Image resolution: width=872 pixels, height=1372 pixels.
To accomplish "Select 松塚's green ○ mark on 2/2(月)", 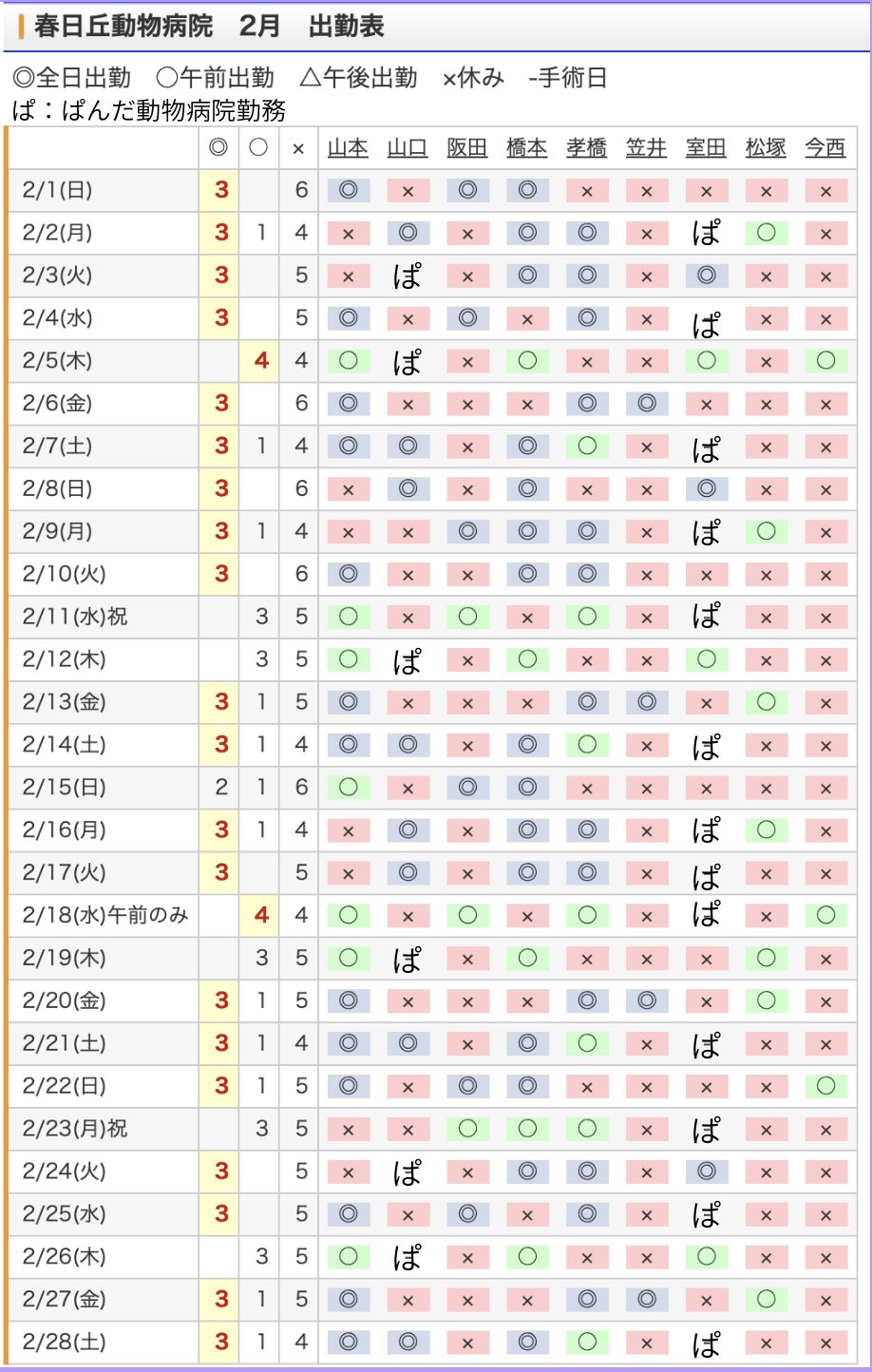I will click(x=766, y=233).
